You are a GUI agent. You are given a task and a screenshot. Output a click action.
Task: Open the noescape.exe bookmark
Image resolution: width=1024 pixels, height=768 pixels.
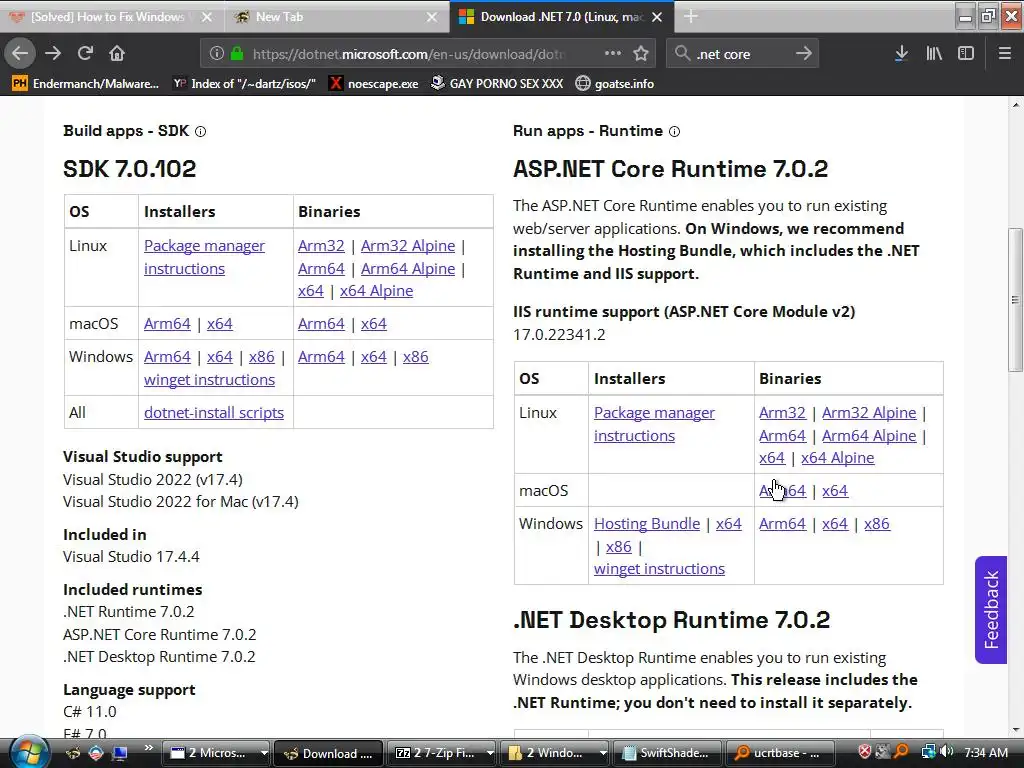point(374,84)
